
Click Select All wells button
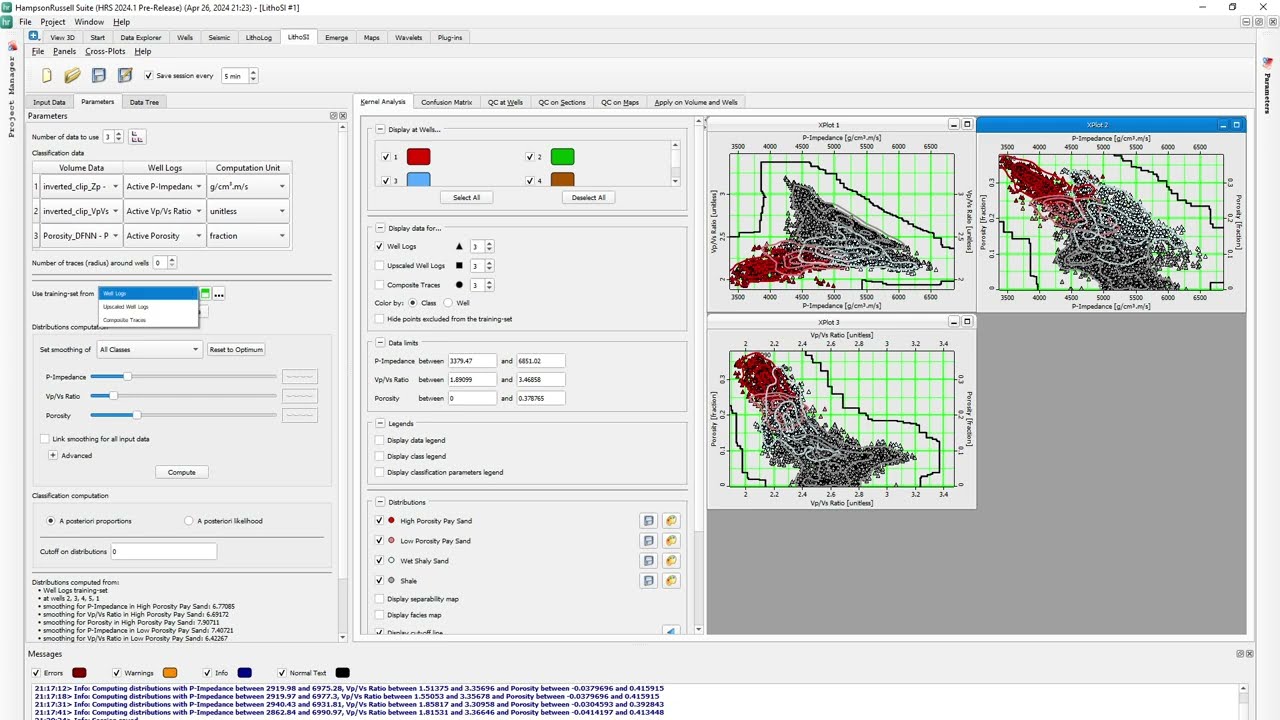[x=466, y=197]
